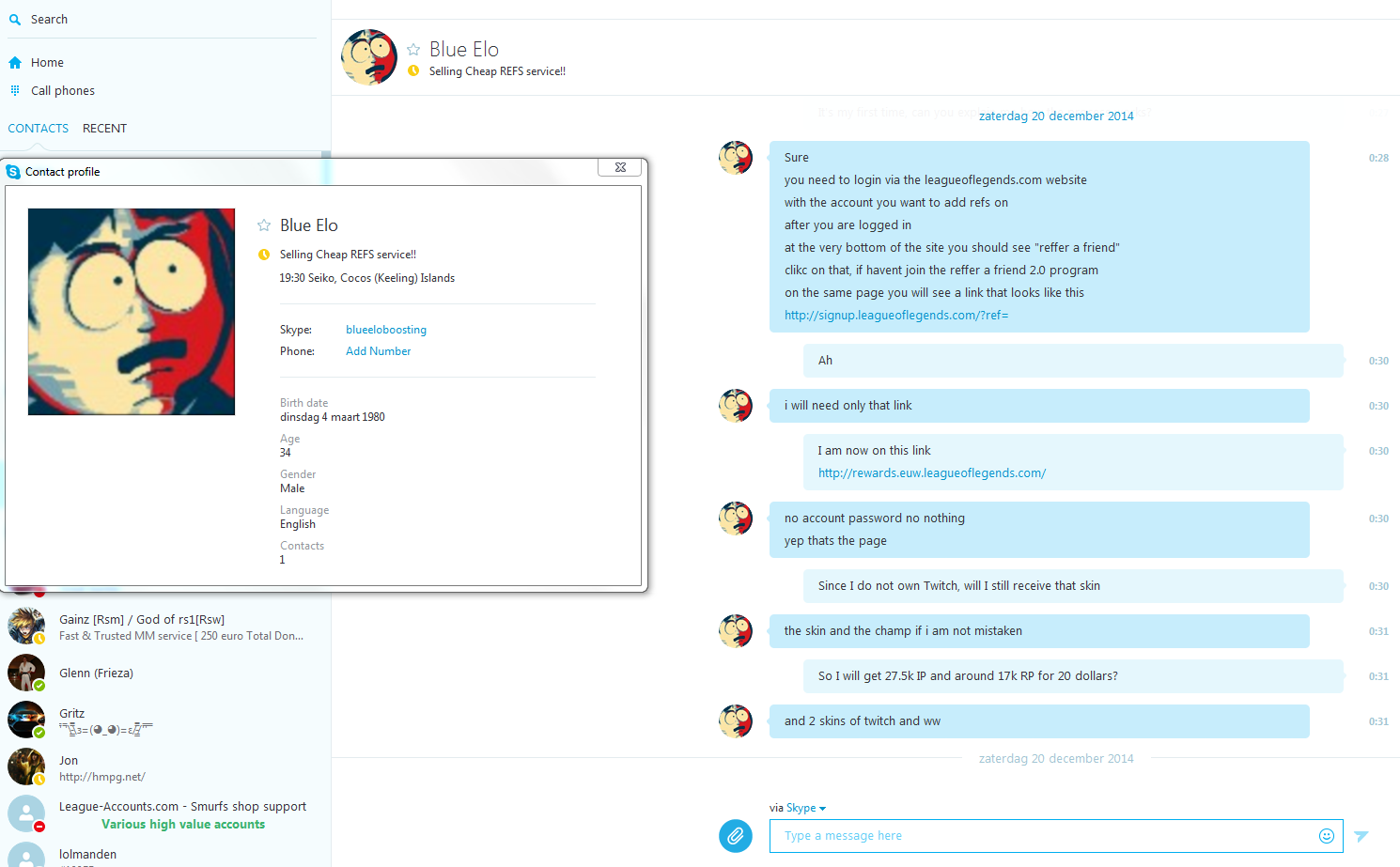The image size is (1400, 867).
Task: Click avatar beside 'and 2 skins of twitch'
Action: (x=736, y=721)
